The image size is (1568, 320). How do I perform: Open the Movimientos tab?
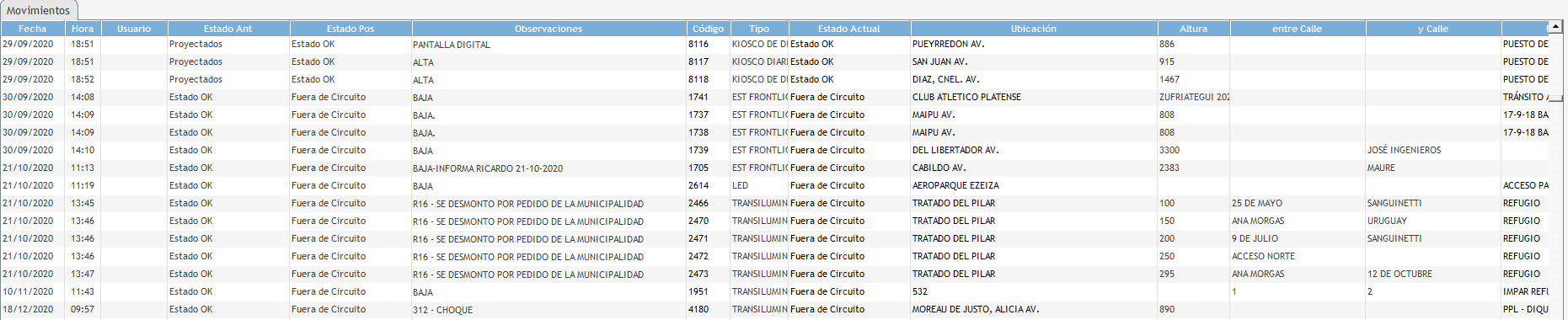(x=39, y=11)
